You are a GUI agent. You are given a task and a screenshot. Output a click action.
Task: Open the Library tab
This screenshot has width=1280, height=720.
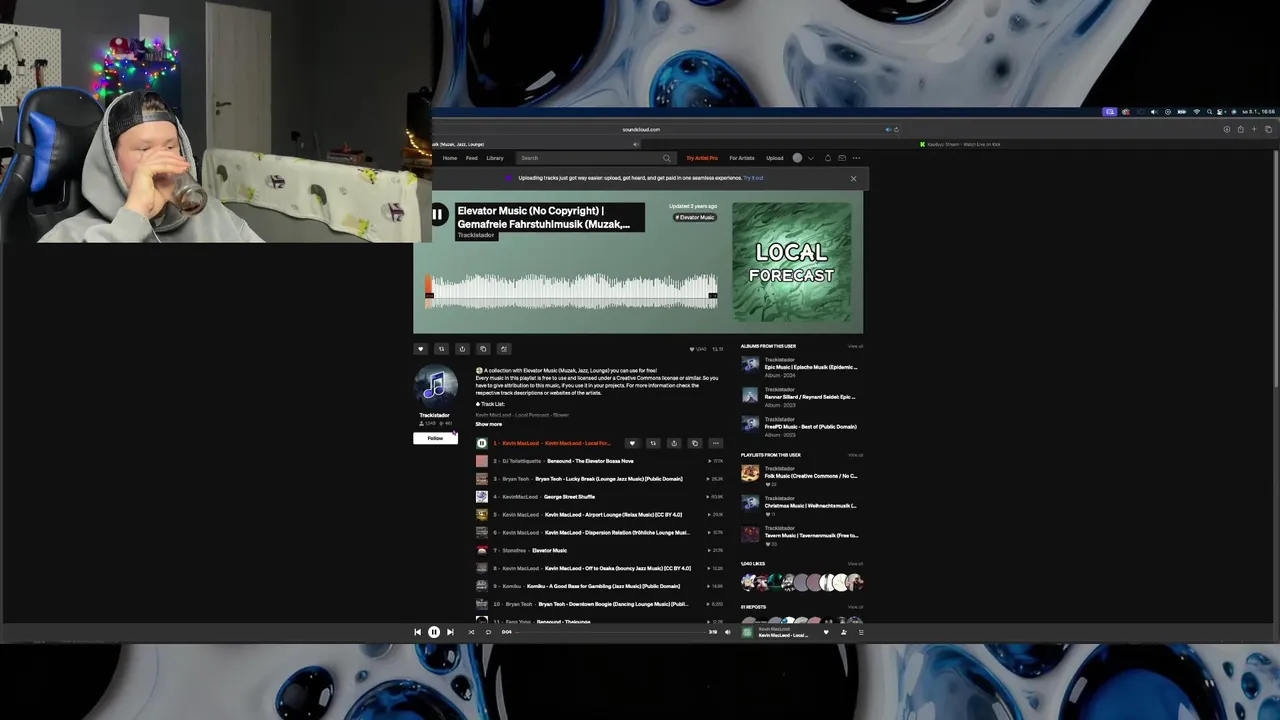pyautogui.click(x=495, y=158)
